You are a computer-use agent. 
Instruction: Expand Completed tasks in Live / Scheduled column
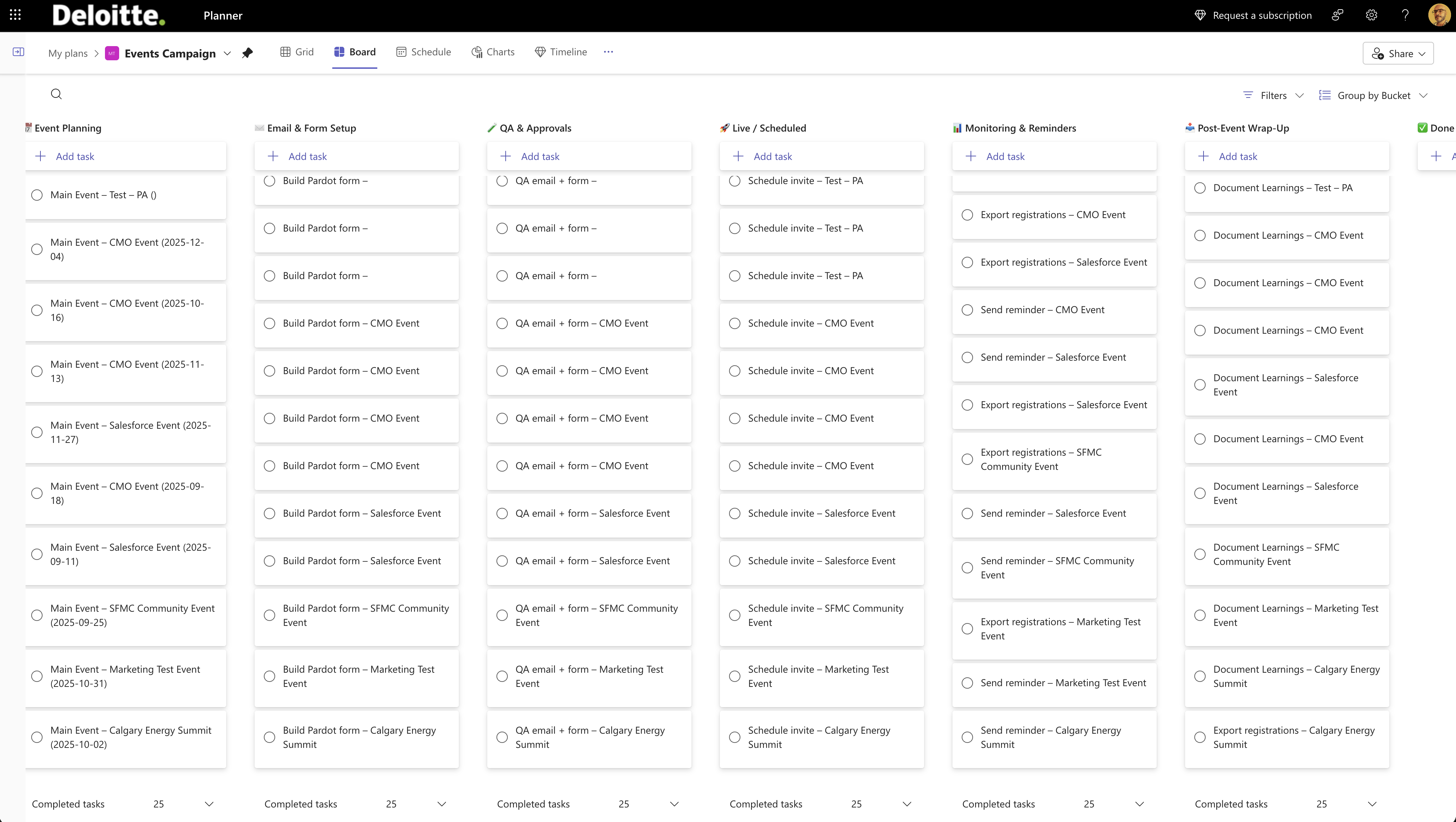point(907,804)
